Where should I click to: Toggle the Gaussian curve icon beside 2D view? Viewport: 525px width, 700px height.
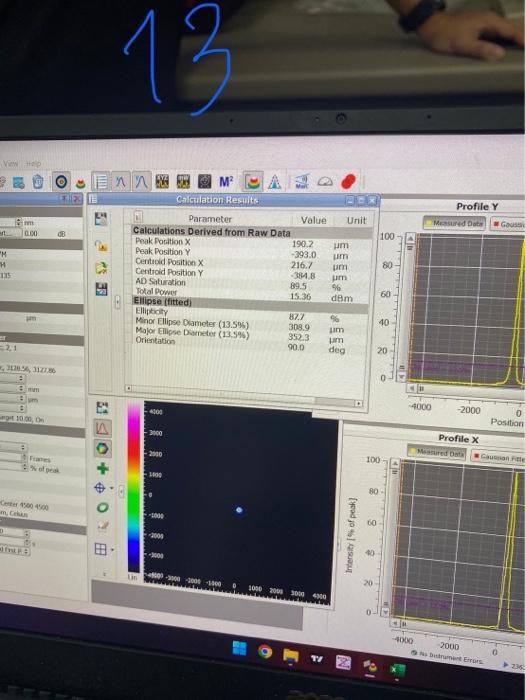pos(103,429)
